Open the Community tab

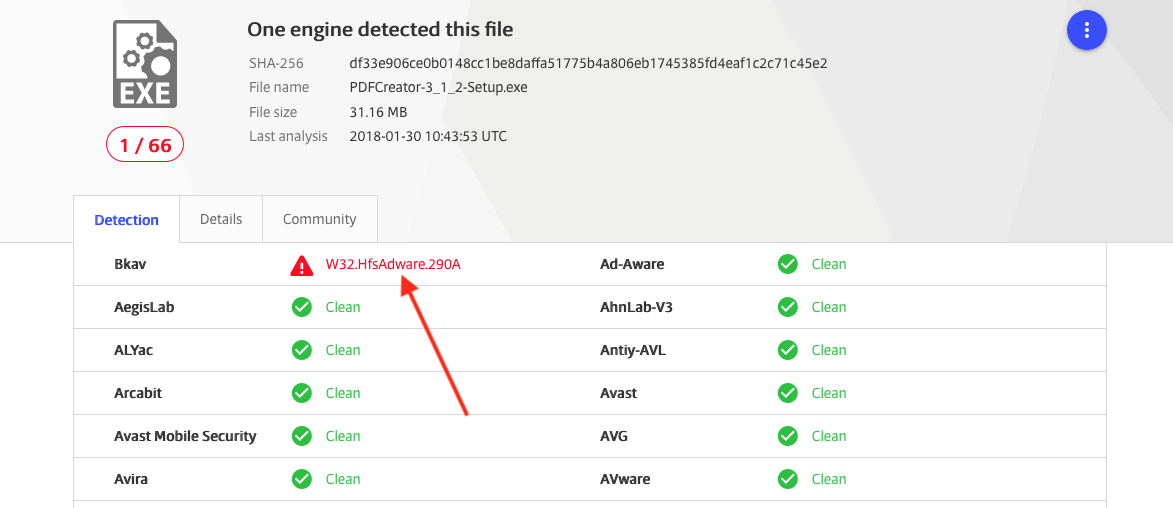tap(319, 219)
